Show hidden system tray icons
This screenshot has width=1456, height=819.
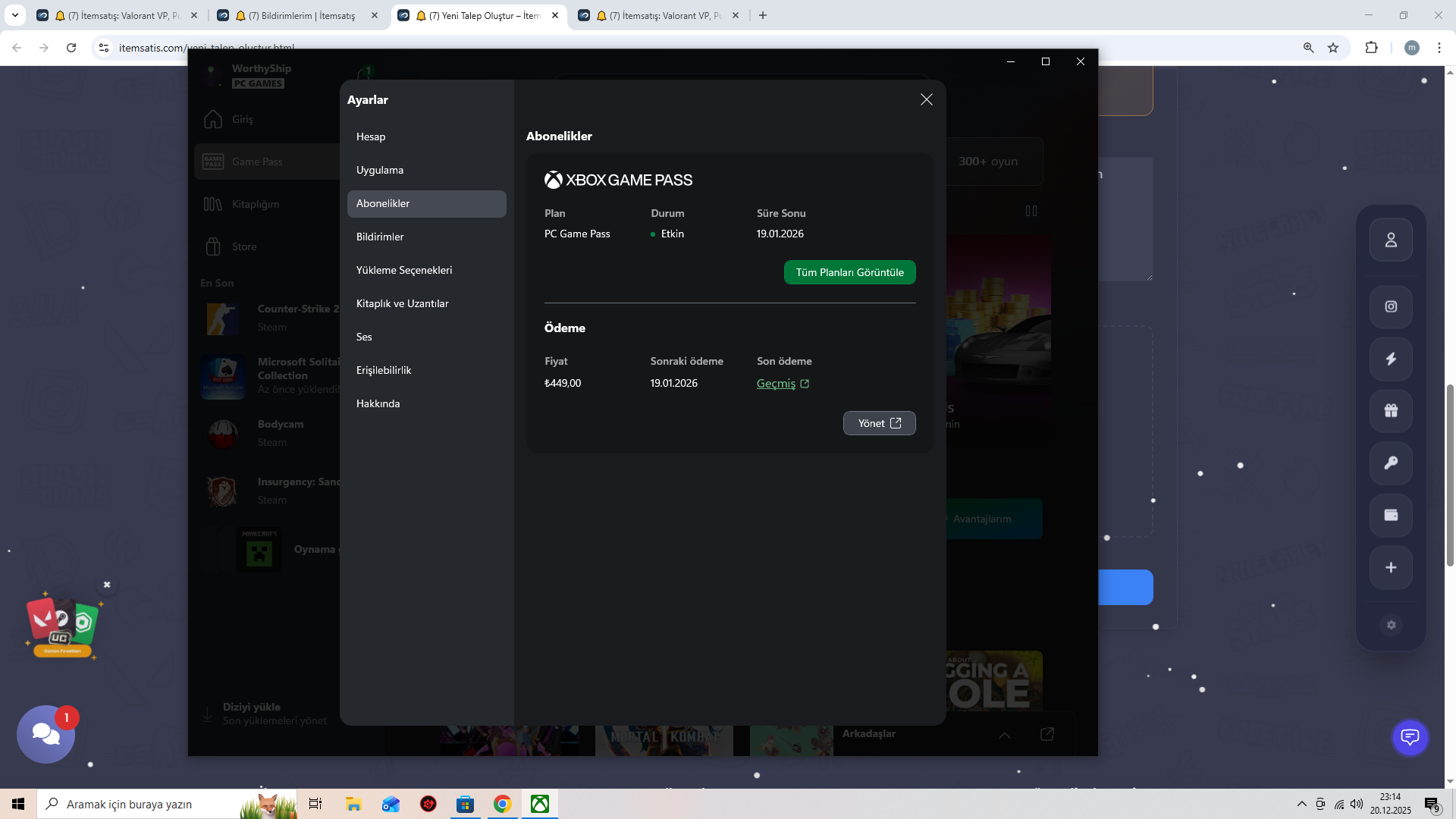(1301, 804)
